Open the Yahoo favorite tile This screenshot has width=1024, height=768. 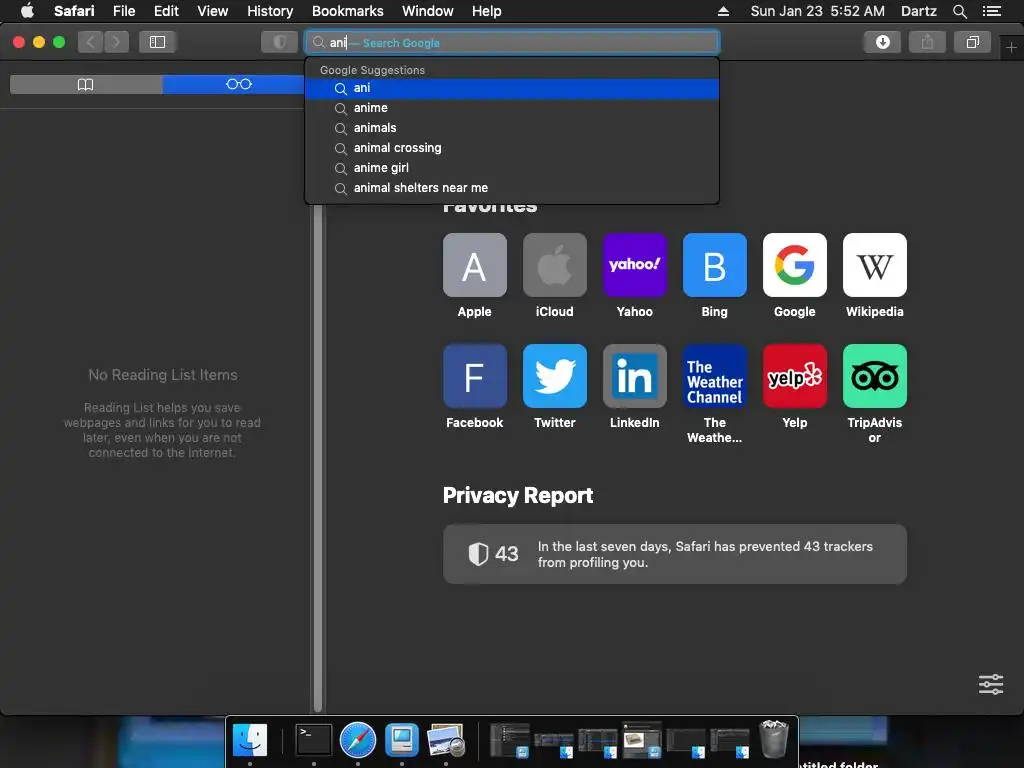coord(634,265)
